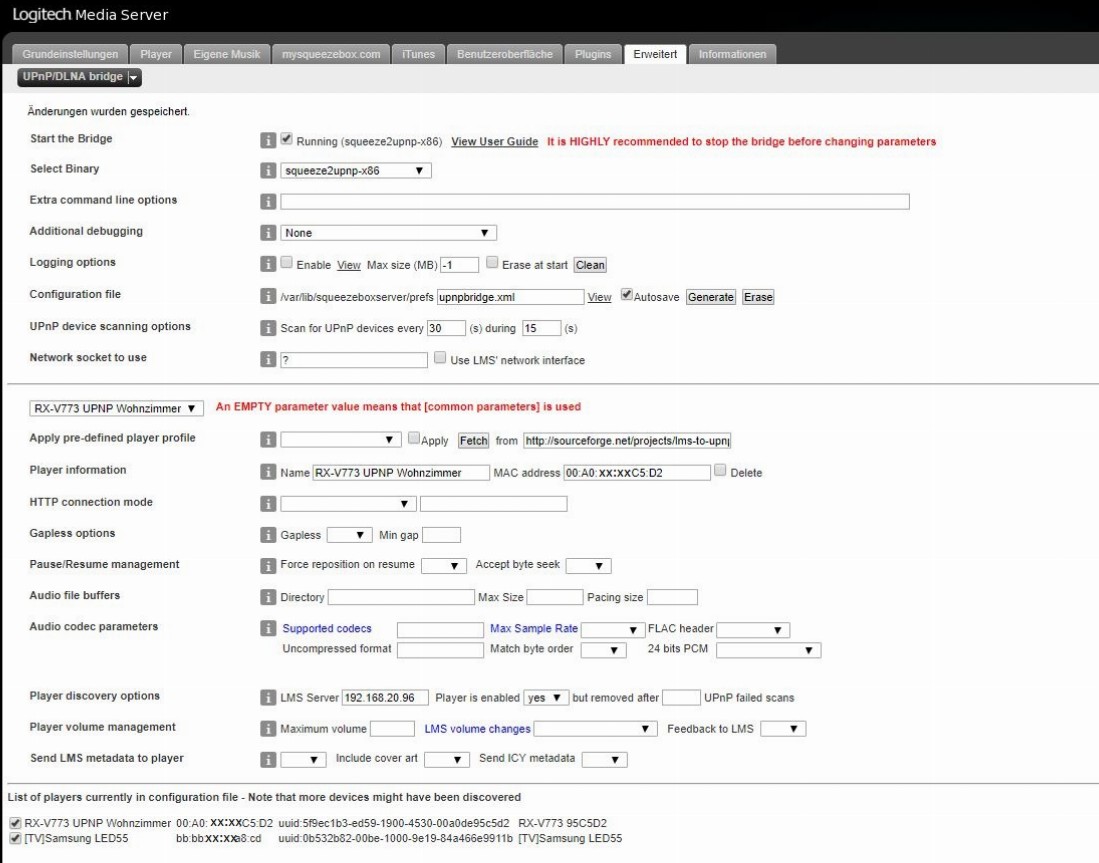This screenshot has height=863, width=1099.
Task: Switch to Player tab
Action: point(156,54)
